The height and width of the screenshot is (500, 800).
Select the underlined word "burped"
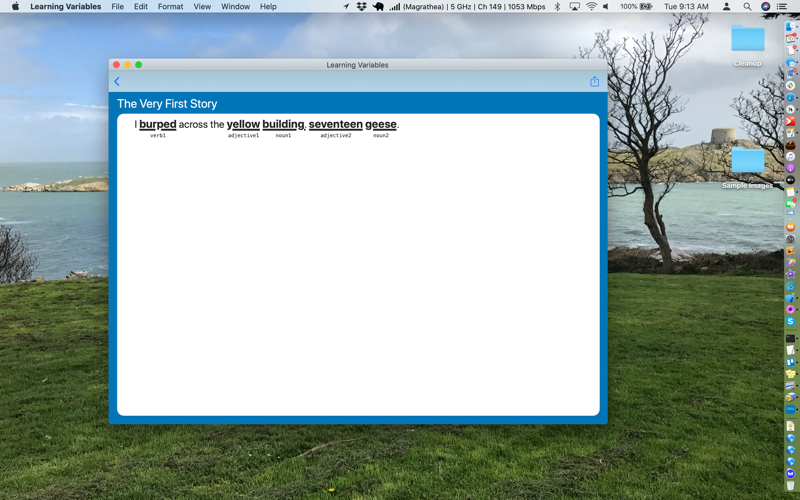(158, 124)
